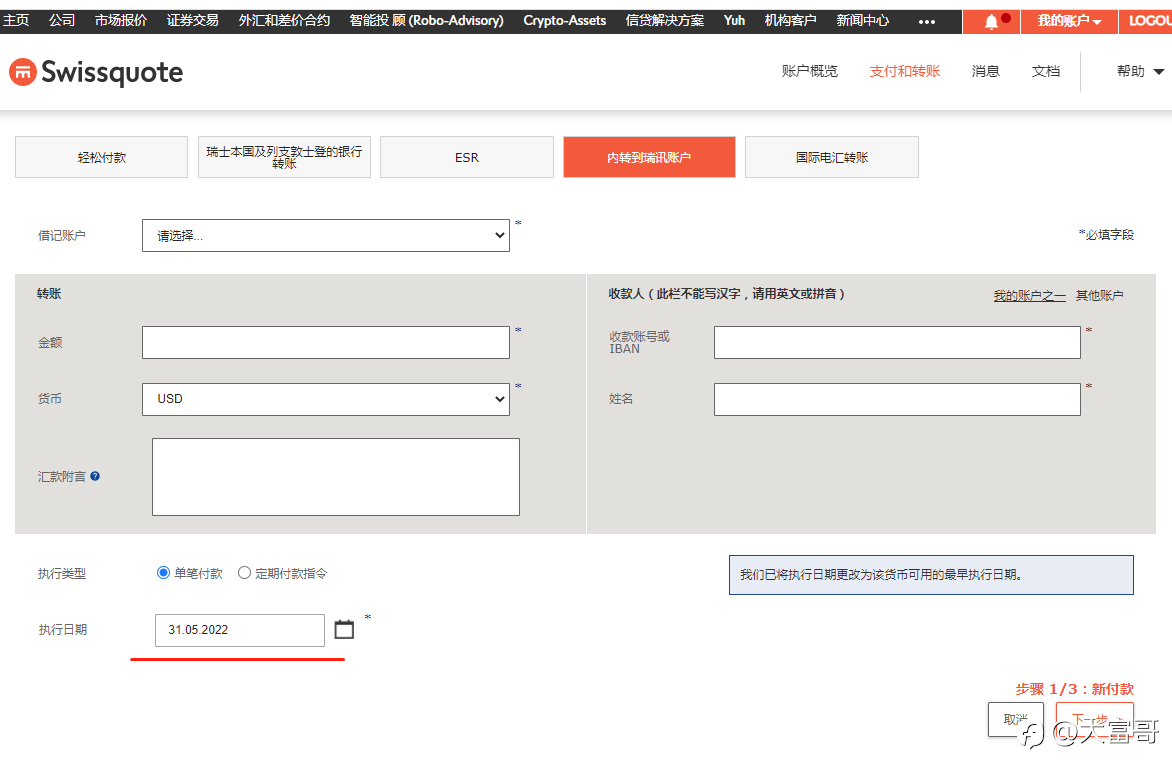Expand the 帮助 help dropdown
1172x779 pixels.
click(x=1140, y=71)
